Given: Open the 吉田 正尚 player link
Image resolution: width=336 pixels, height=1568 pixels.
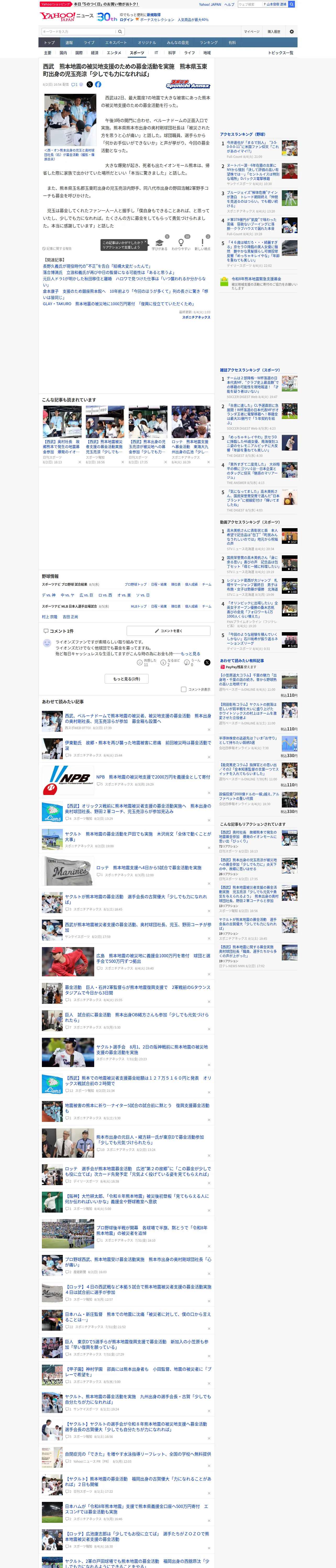Looking at the screenshot, I should (70, 616).
